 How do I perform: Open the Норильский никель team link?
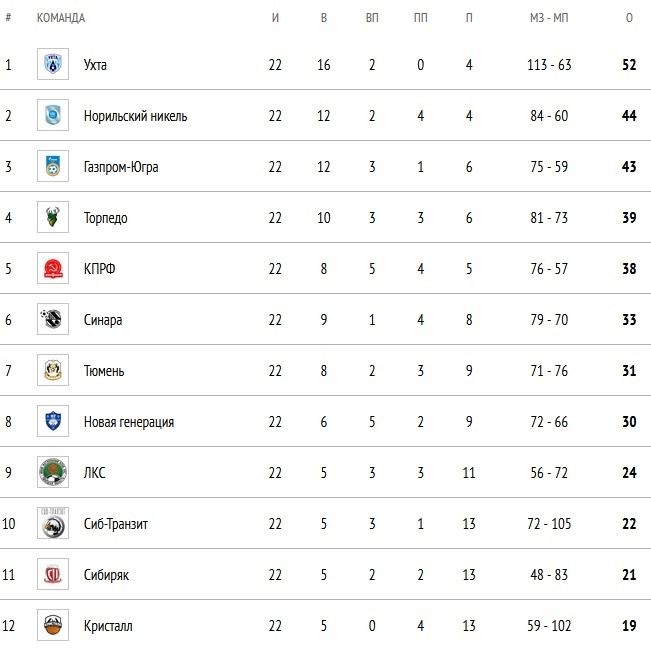pyautogui.click(x=135, y=116)
